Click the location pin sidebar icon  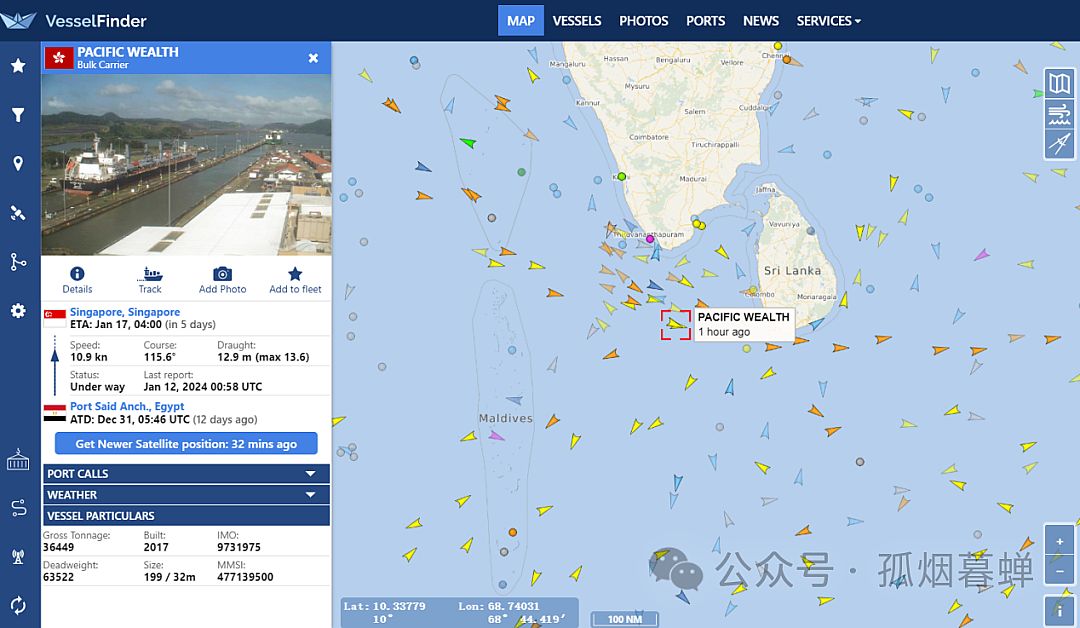(x=18, y=164)
